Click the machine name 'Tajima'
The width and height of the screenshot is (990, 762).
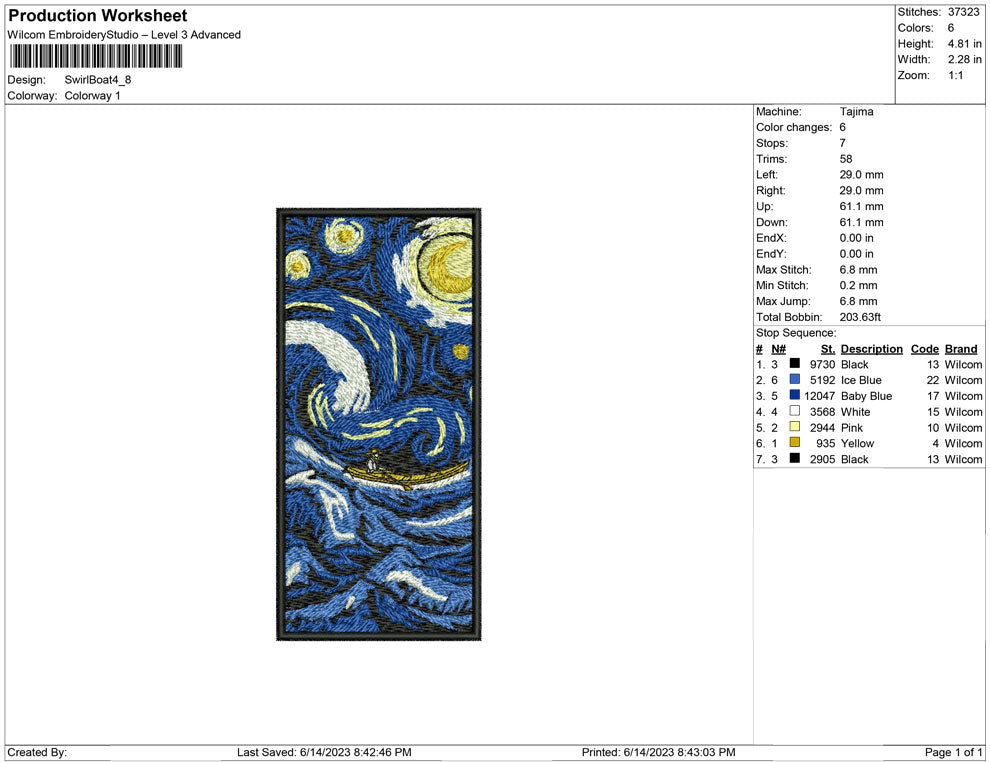pyautogui.click(x=856, y=112)
